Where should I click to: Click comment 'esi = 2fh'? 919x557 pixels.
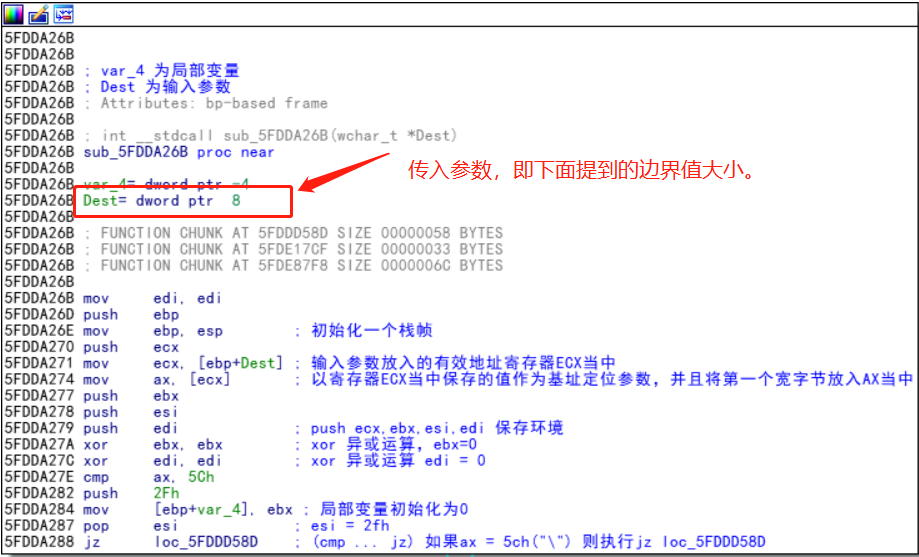coord(350,526)
